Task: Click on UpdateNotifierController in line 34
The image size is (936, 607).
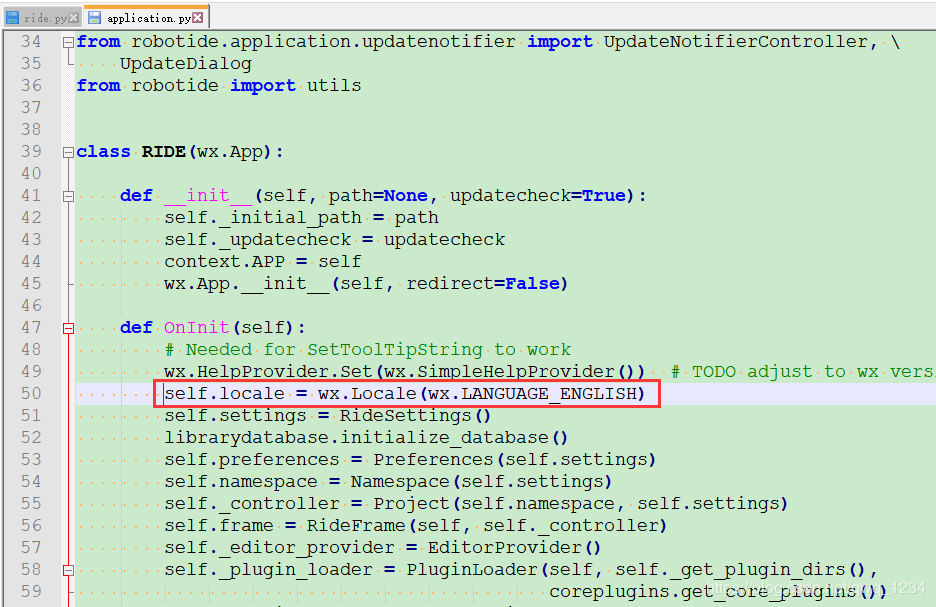Action: click(735, 42)
